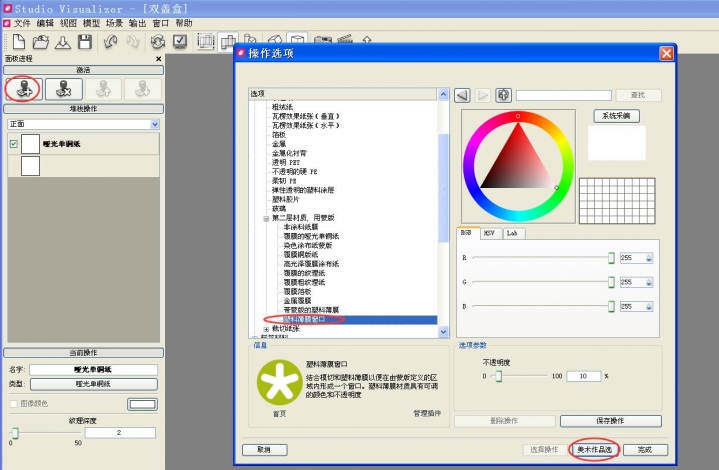Switch to the HSV color tab
The width and height of the screenshot is (719, 470).
489,233
